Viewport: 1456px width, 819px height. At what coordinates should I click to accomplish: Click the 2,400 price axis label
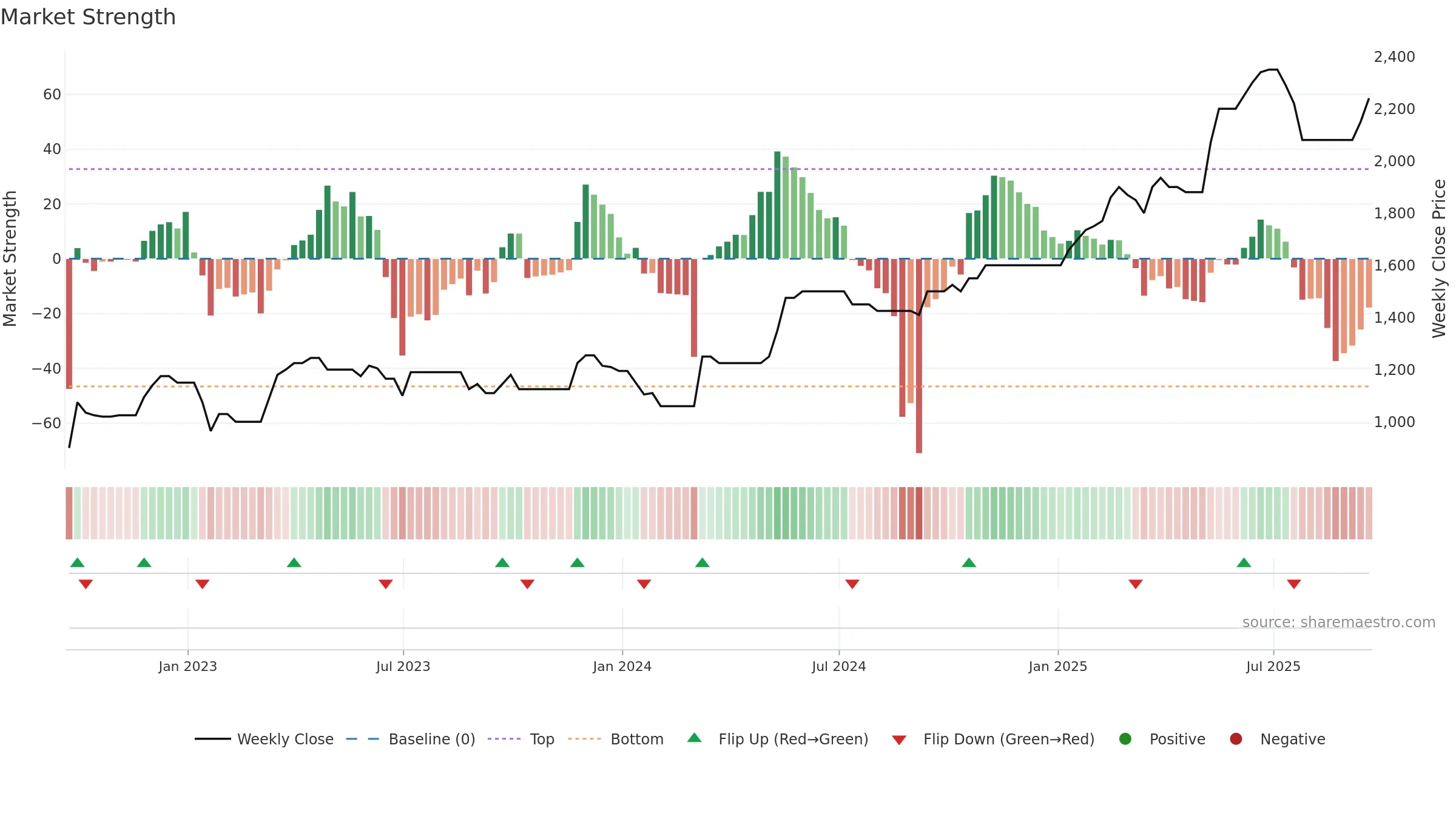[1394, 57]
